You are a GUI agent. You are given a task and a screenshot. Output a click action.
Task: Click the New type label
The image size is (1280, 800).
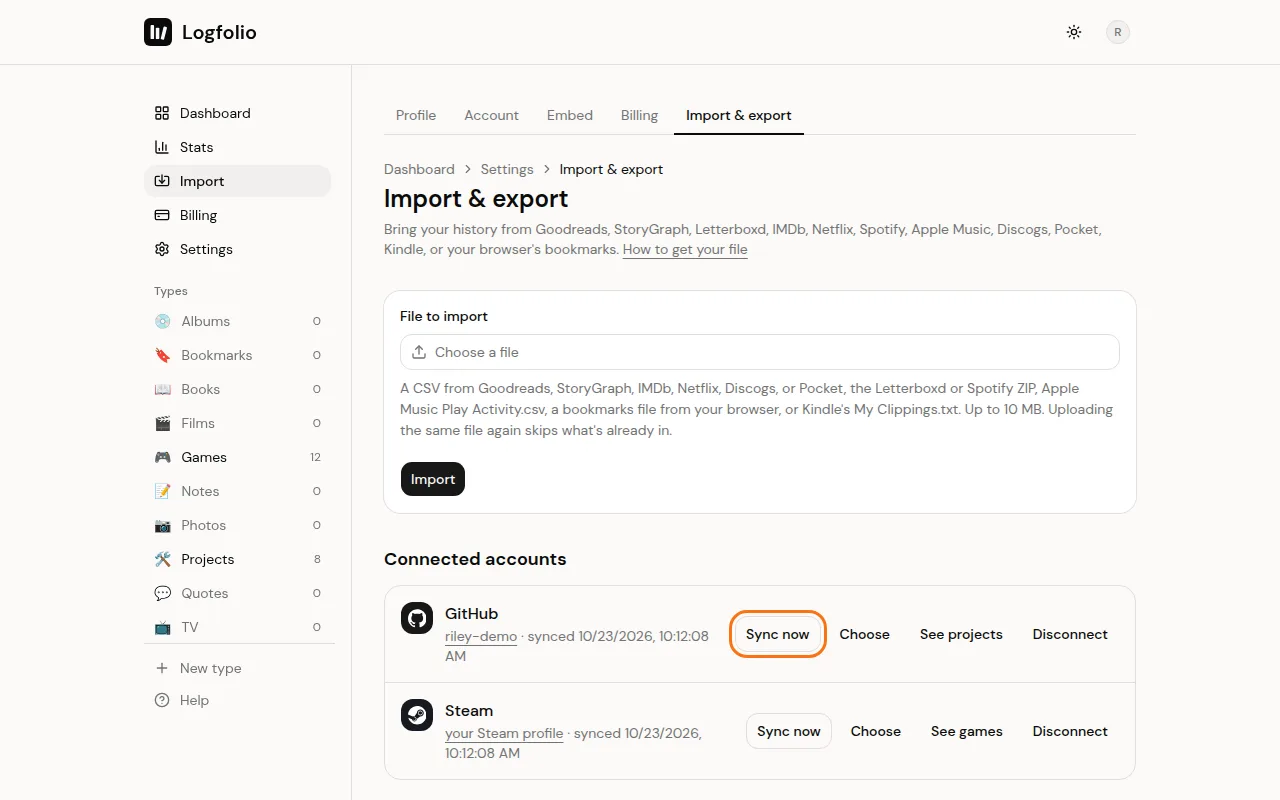pos(211,668)
